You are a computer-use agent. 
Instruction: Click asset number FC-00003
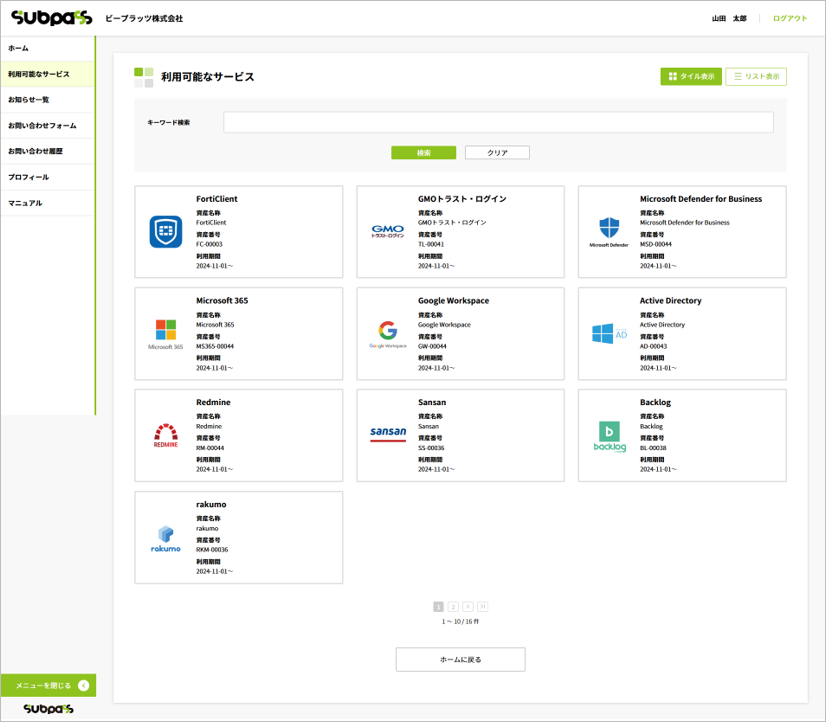tap(209, 244)
